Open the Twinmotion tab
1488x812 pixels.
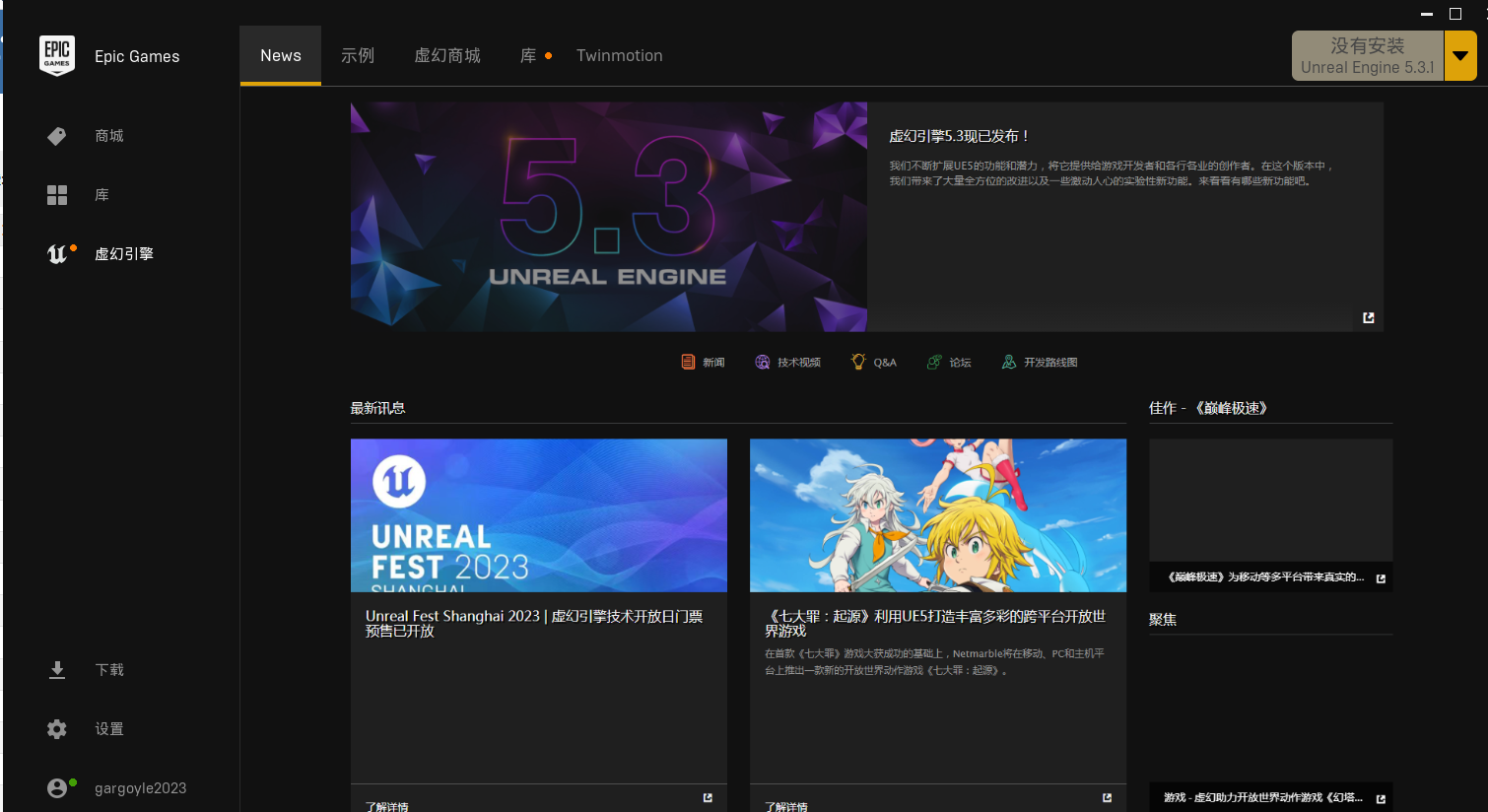[619, 56]
